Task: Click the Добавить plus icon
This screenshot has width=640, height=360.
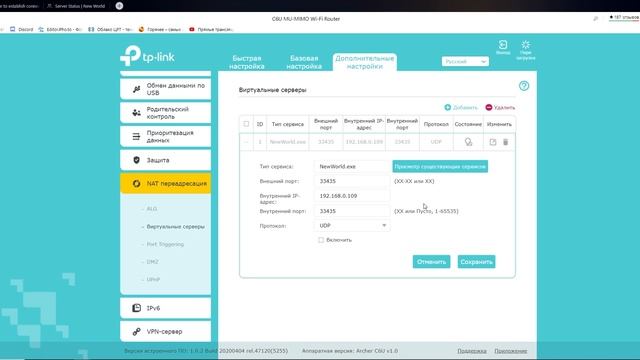Action: (x=448, y=107)
